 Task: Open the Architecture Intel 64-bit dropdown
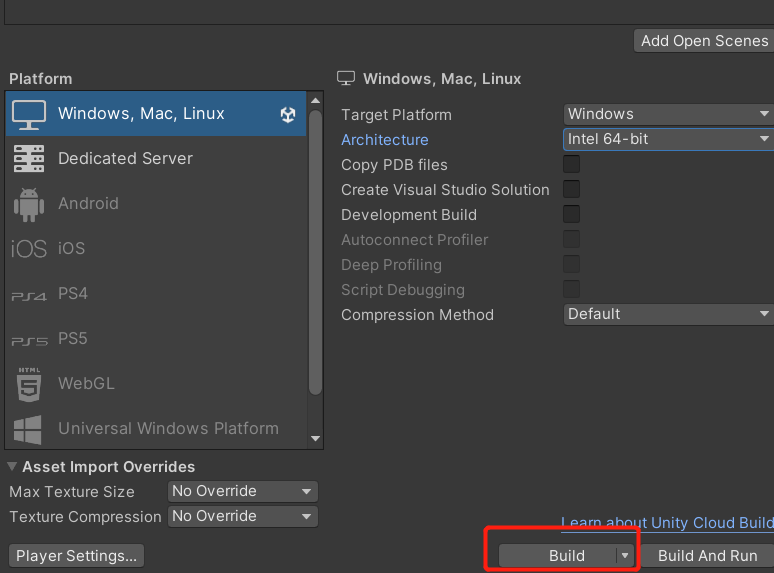(x=668, y=139)
